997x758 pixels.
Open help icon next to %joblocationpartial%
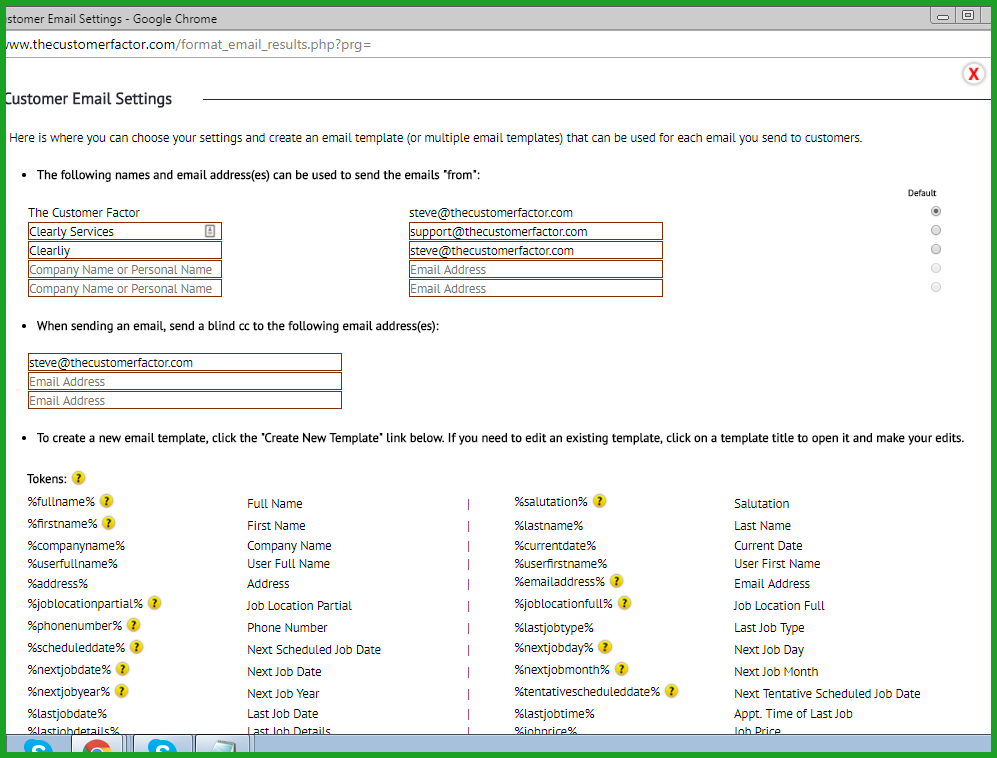[x=155, y=603]
